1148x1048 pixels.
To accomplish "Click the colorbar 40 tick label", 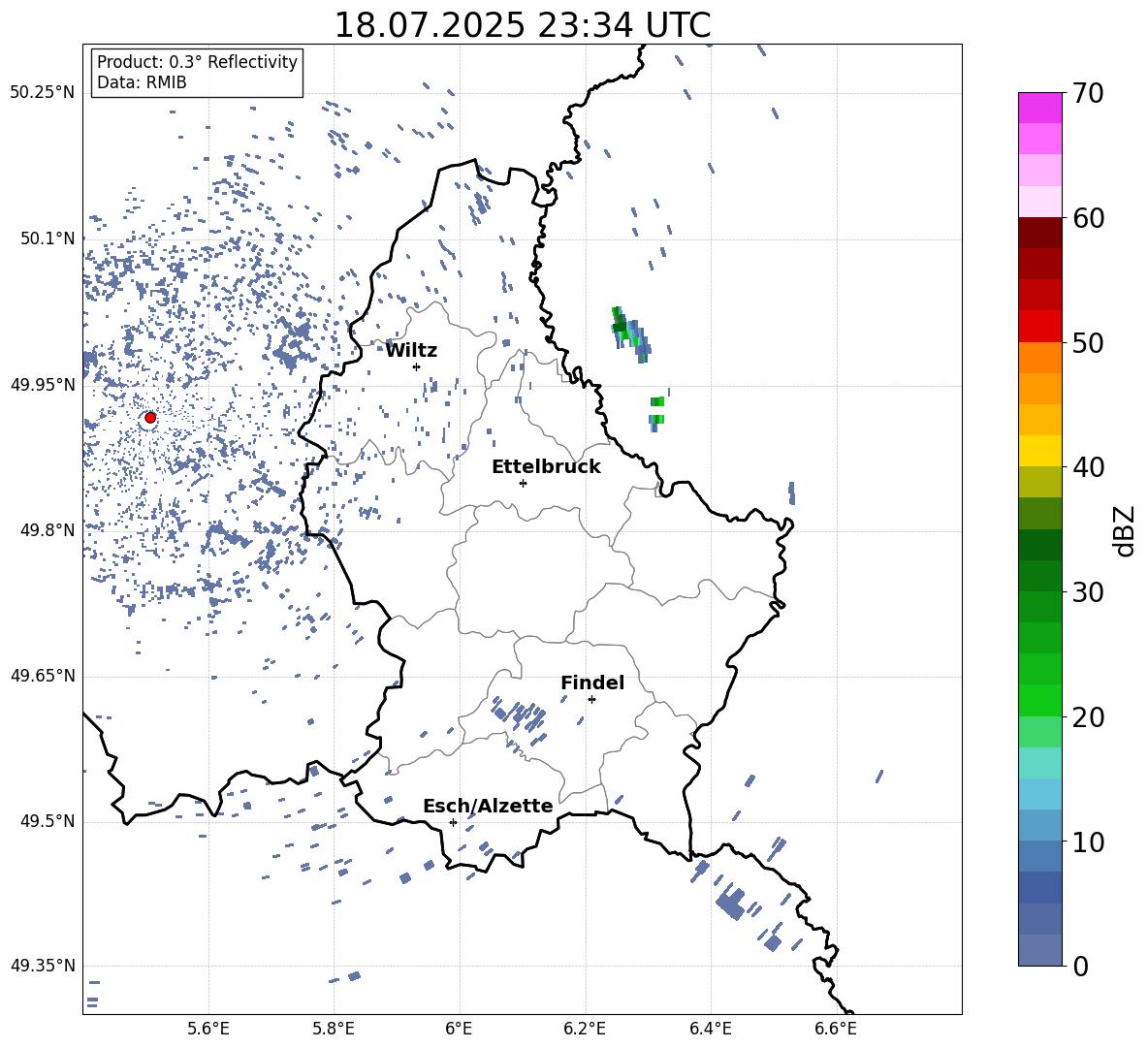I will click(1088, 467).
